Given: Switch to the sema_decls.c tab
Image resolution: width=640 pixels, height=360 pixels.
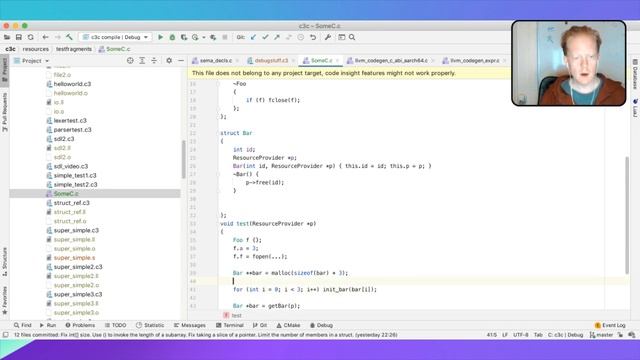Looking at the screenshot, I should tap(216, 61).
